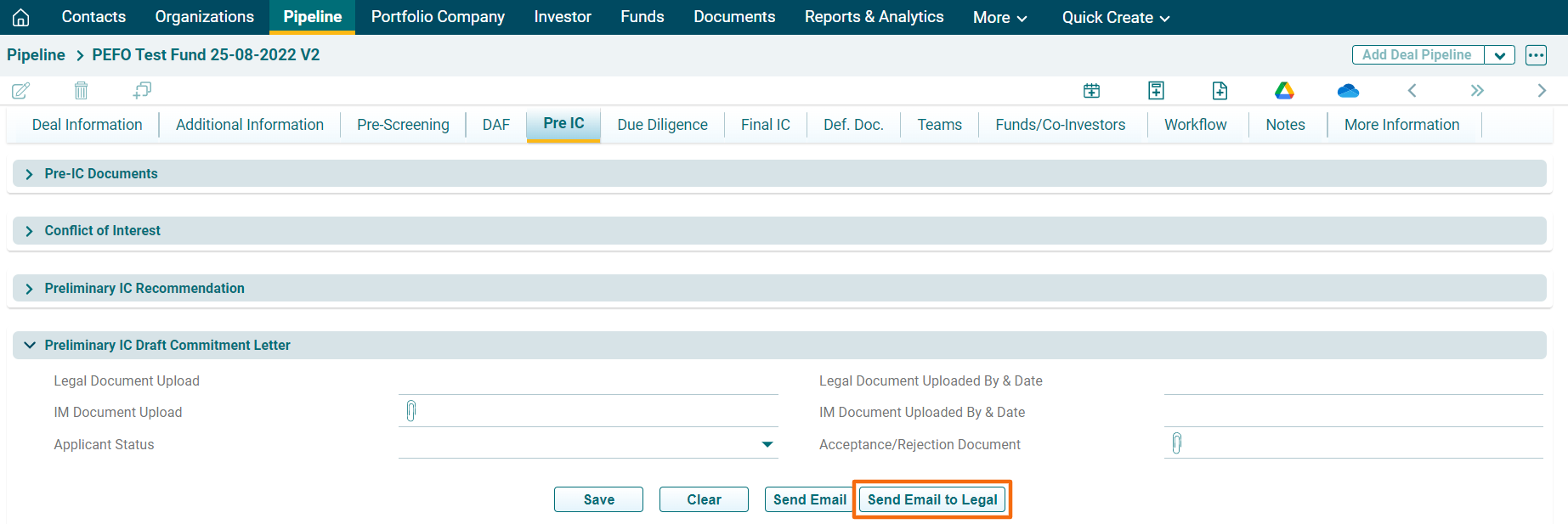Open the OneDrive cloud icon
This screenshot has height=524, width=1568.
[x=1348, y=90]
